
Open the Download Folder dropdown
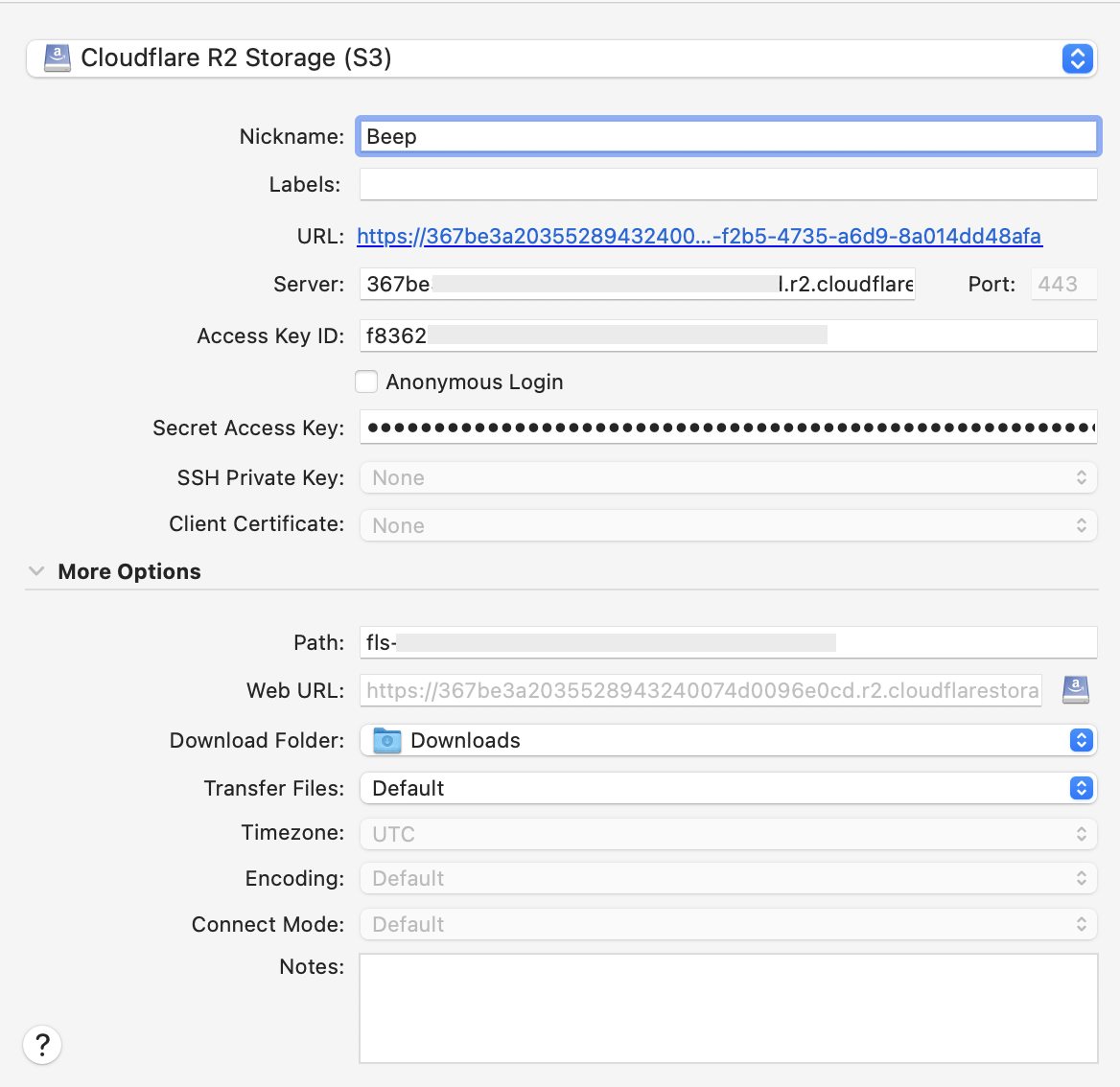728,740
